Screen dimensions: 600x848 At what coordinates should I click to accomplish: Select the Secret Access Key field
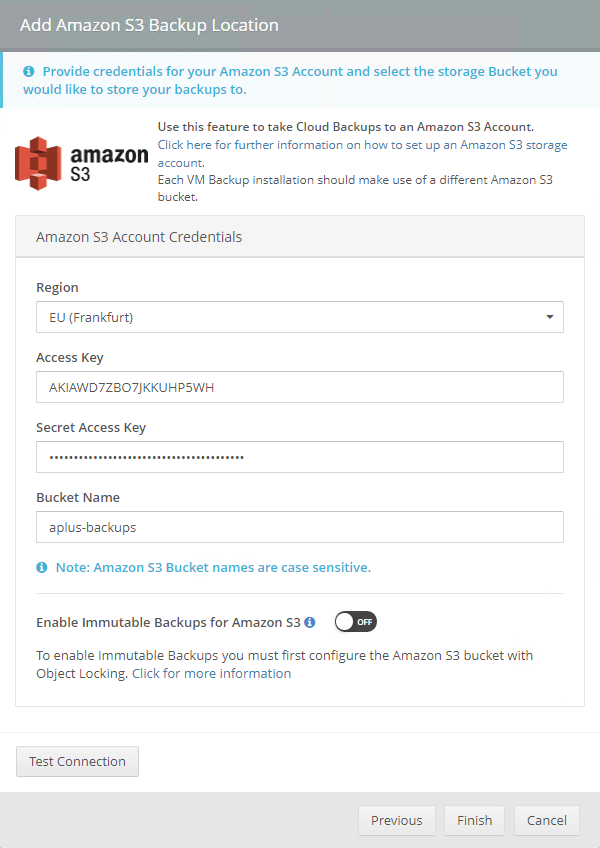pyautogui.click(x=300, y=456)
